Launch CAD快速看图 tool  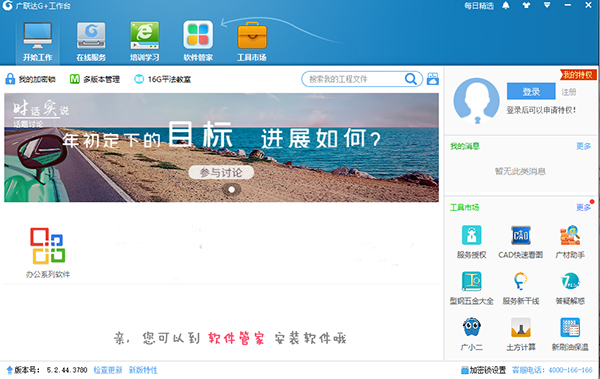[521, 242]
